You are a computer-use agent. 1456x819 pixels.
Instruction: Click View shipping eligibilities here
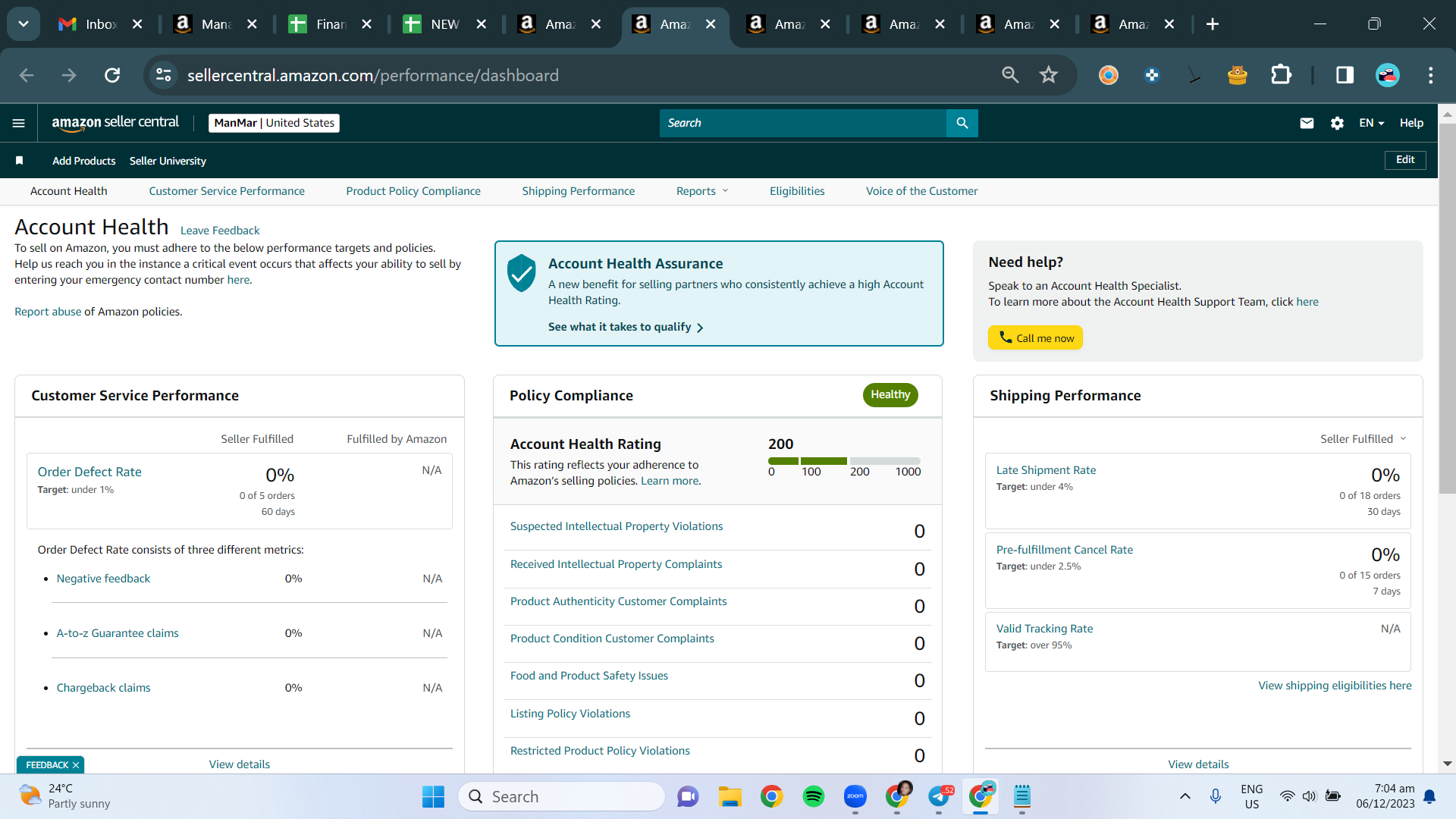pyautogui.click(x=1335, y=686)
